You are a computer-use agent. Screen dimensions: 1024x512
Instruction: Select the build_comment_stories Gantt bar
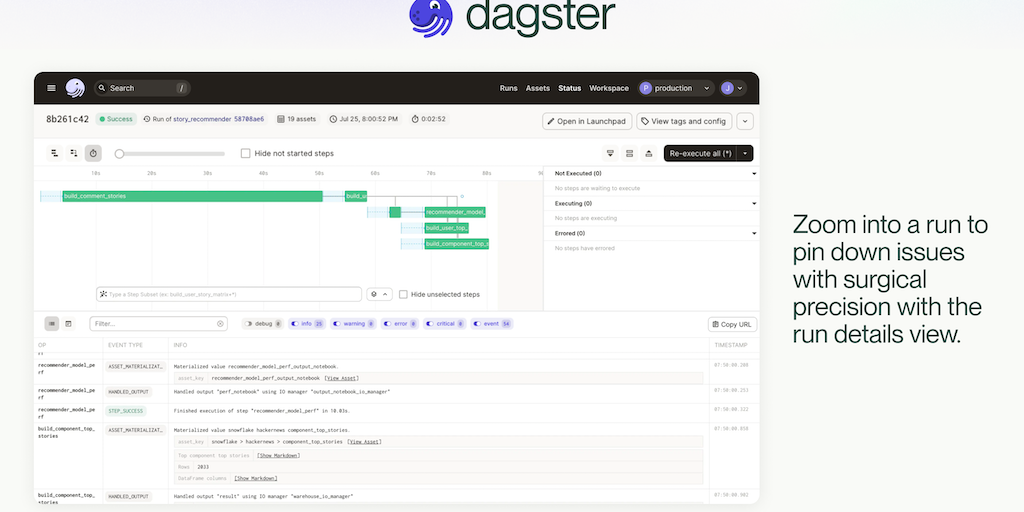click(x=193, y=196)
